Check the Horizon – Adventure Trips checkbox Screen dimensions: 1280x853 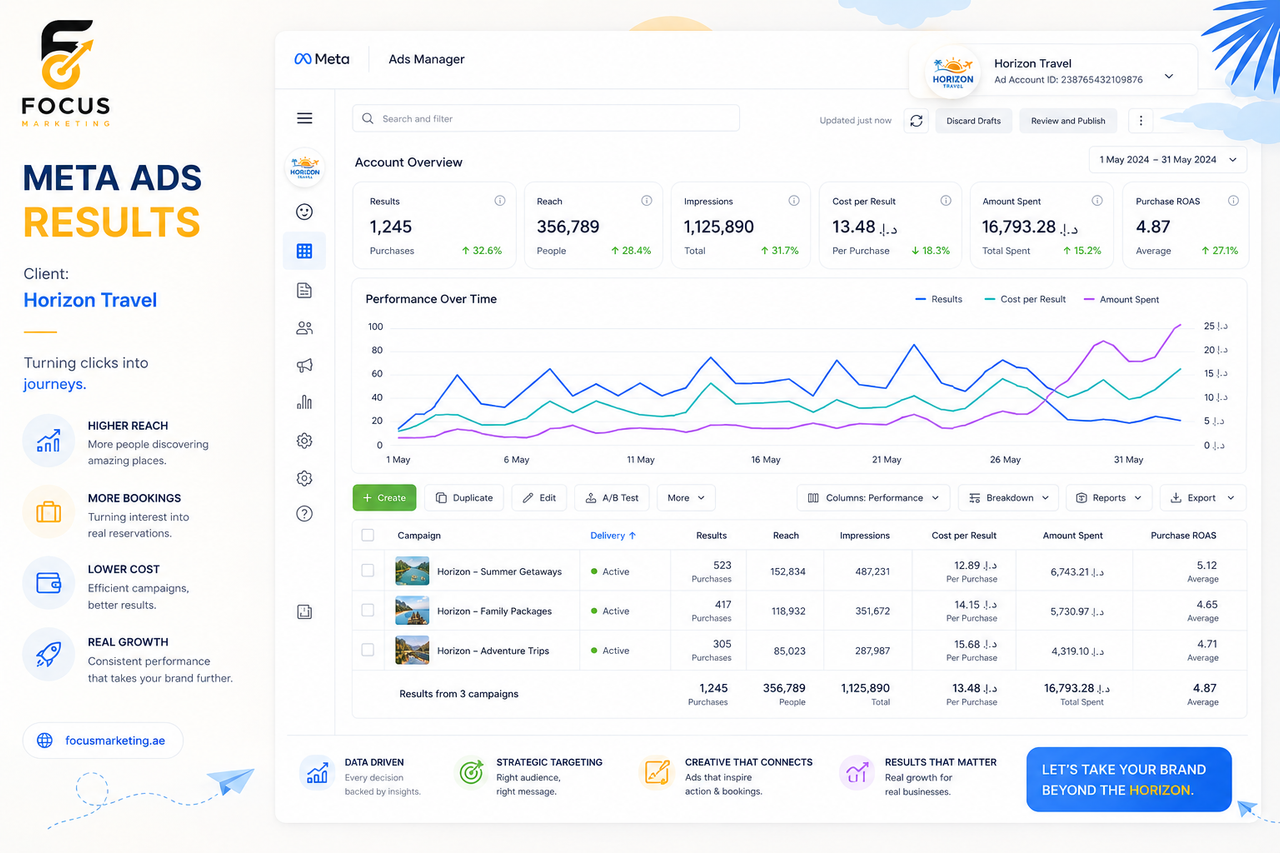coord(367,650)
